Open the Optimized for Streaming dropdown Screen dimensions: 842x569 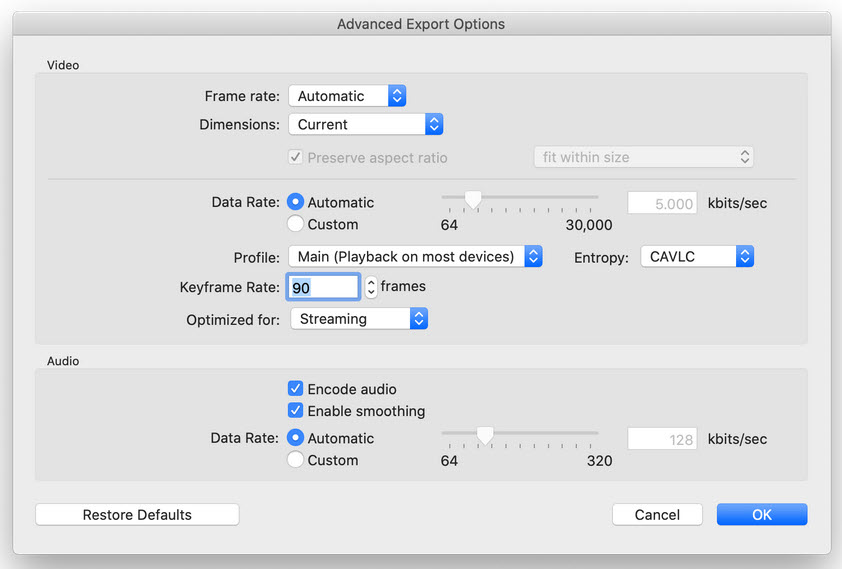click(x=359, y=319)
